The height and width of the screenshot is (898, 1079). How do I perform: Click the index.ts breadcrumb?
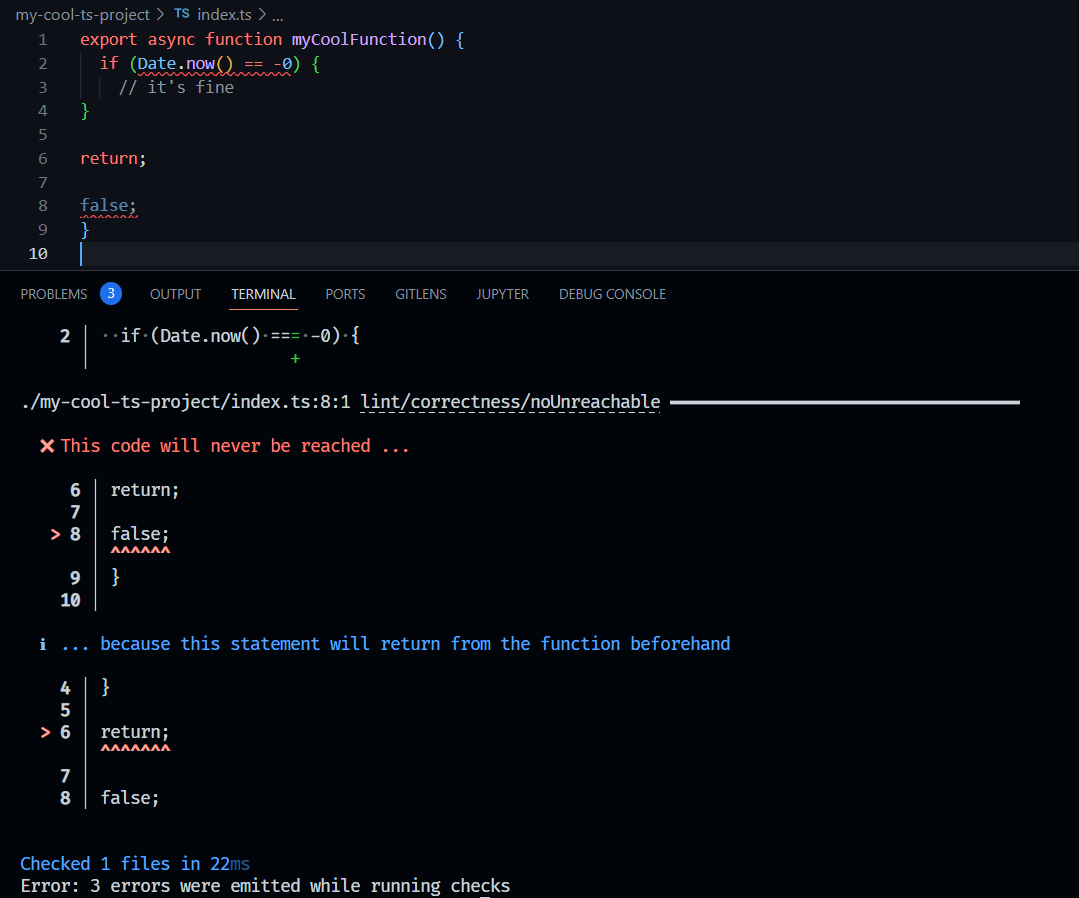coord(224,14)
